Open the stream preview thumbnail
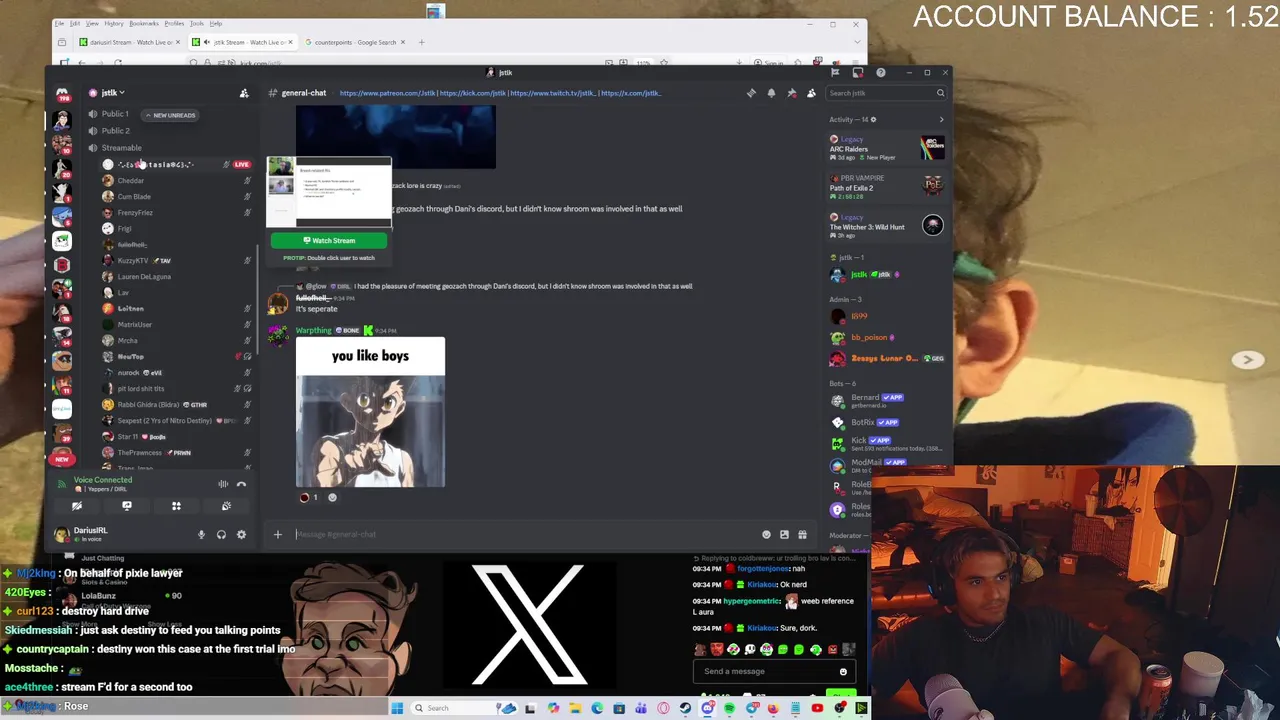Viewport: 1280px width, 720px height. click(x=329, y=191)
